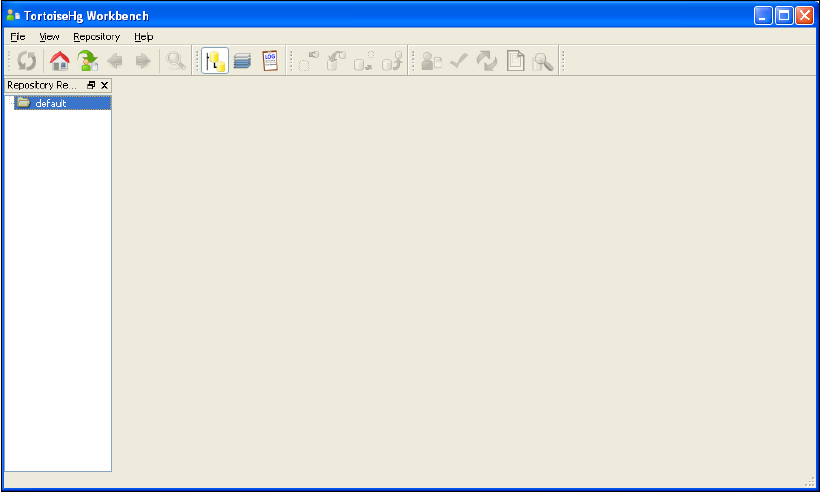Click the red house home icon

60,61
